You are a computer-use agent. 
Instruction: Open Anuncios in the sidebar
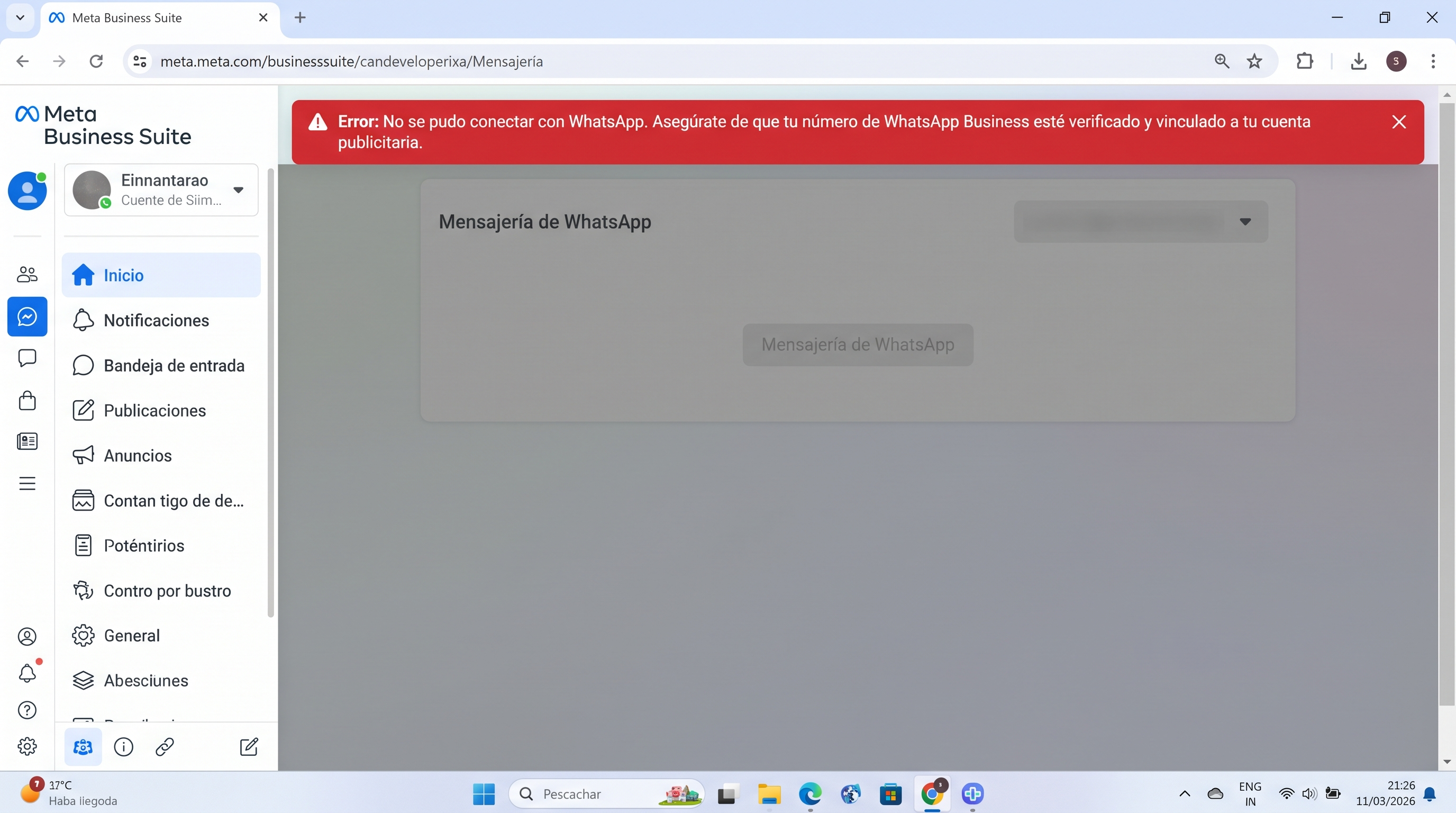coord(161,456)
